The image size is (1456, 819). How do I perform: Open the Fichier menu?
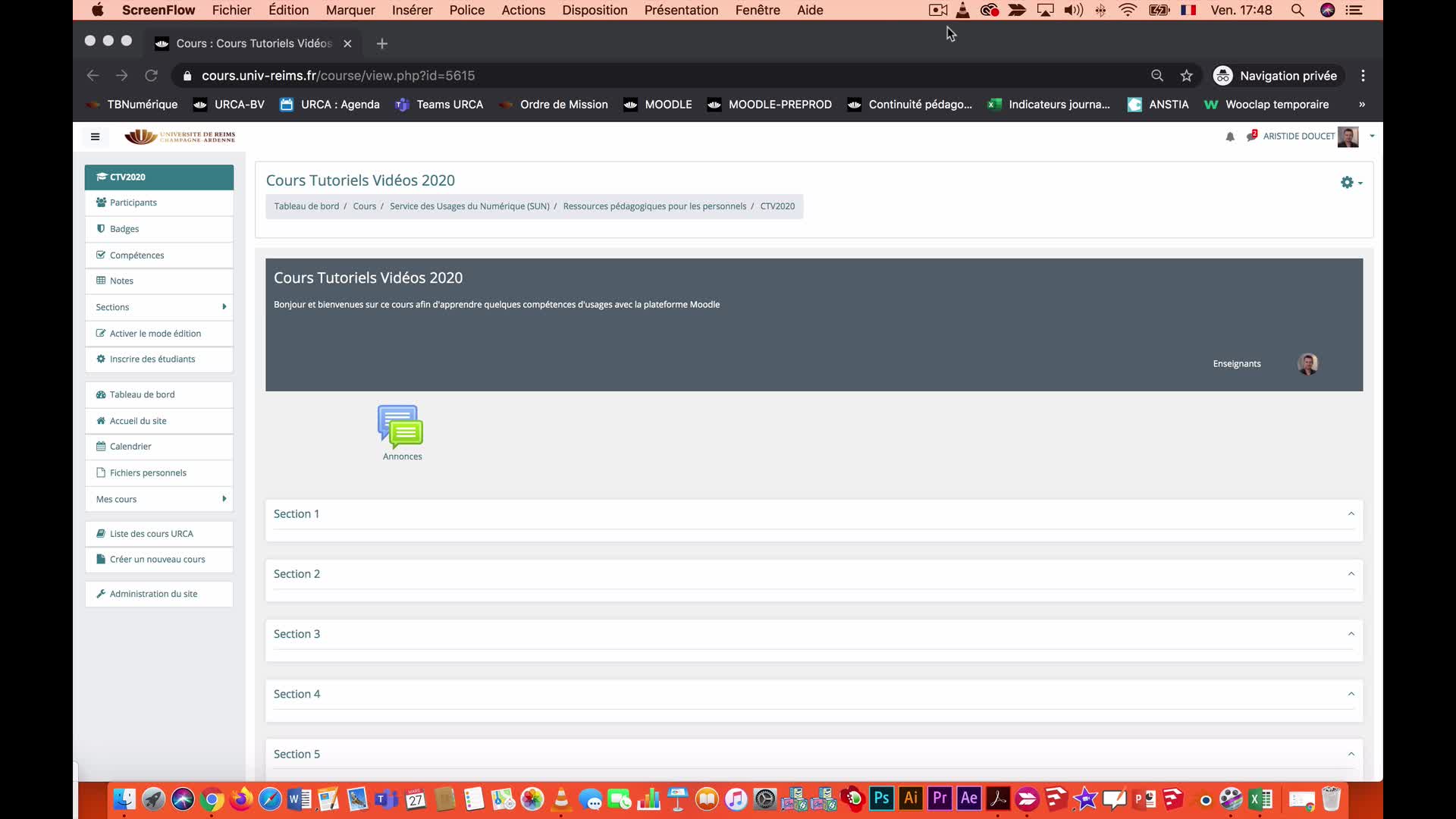(x=231, y=10)
